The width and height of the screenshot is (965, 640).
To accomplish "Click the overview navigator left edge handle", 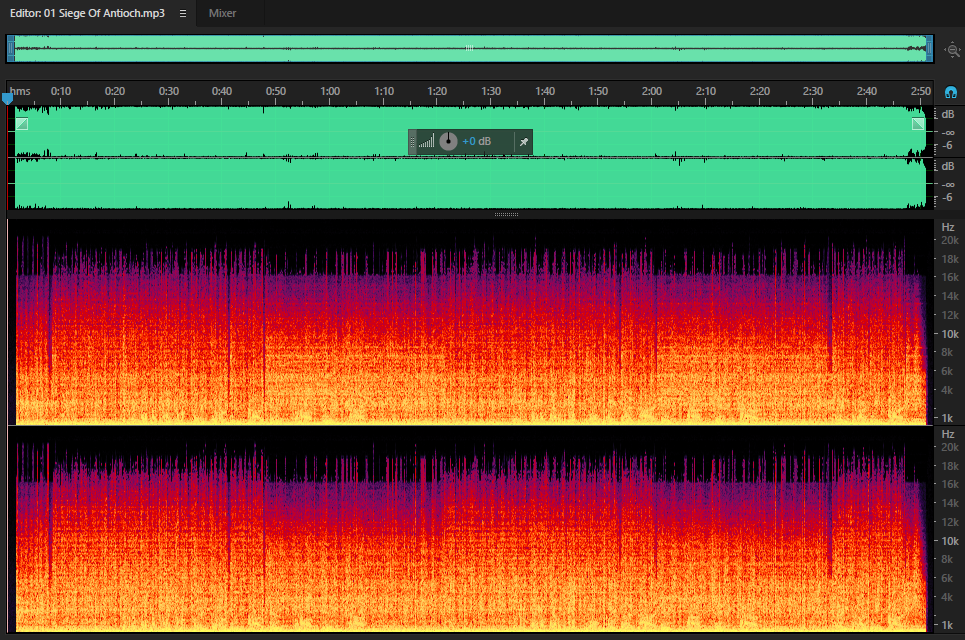I will tap(10, 49).
